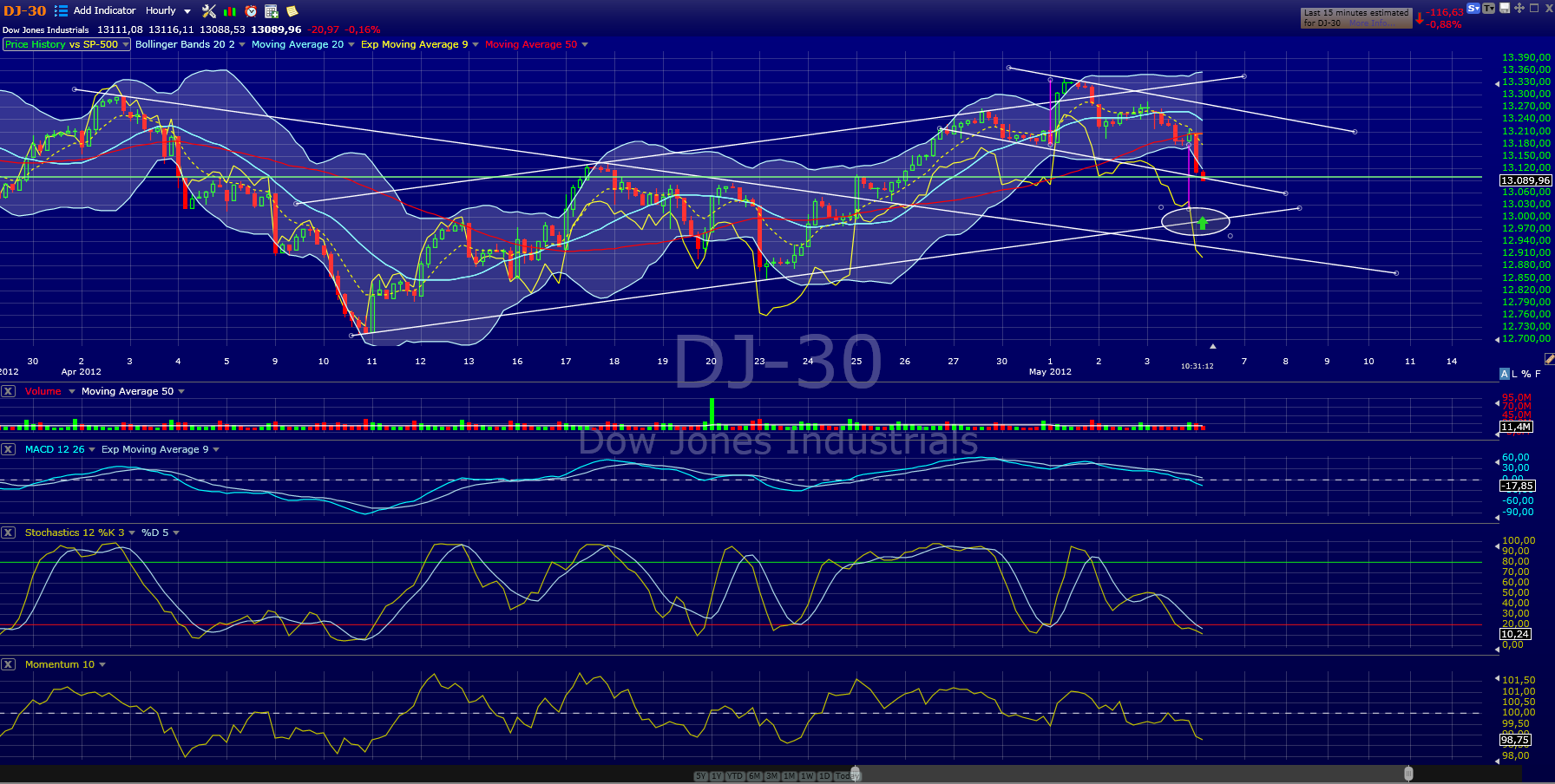Click the Add Indicator button
This screenshot has width=1555, height=784.
(105, 10)
